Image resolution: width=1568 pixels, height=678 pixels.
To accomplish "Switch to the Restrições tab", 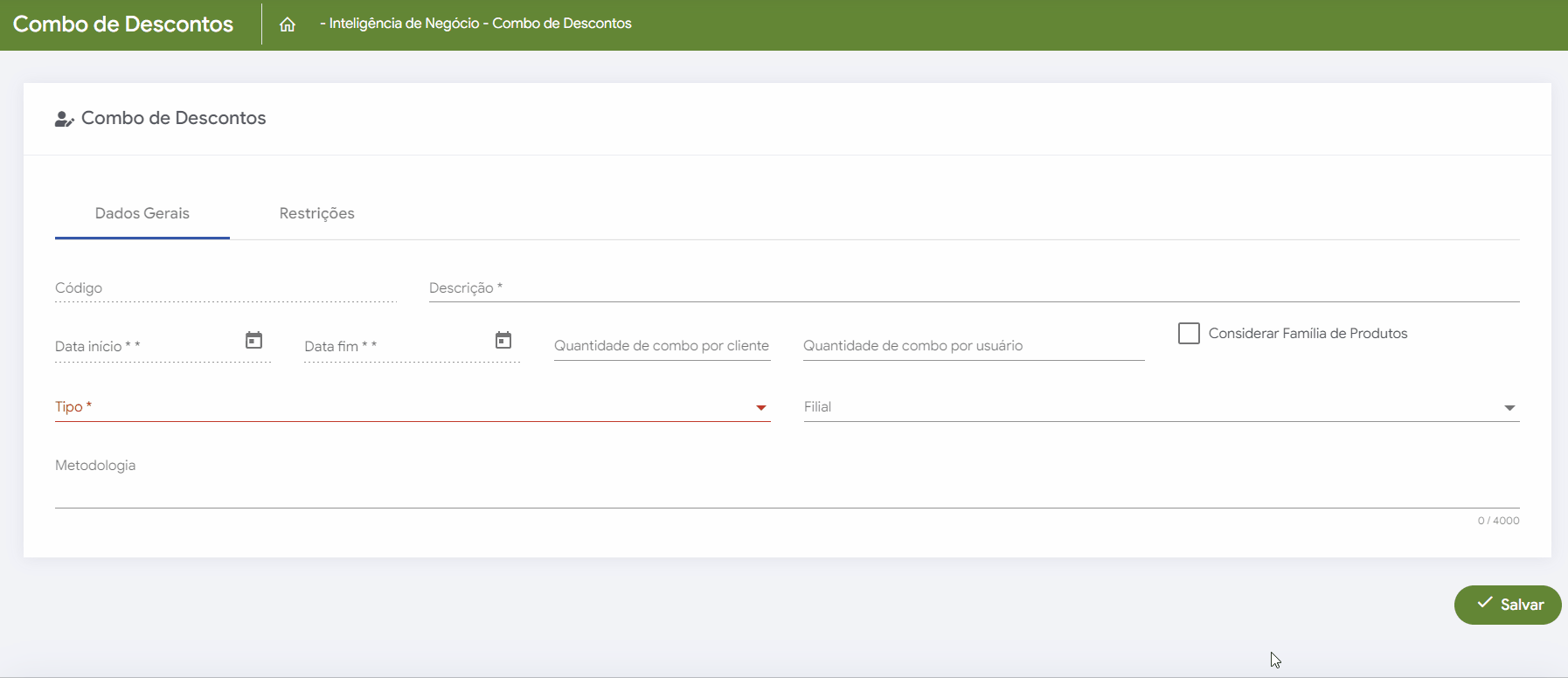I will click(x=316, y=214).
